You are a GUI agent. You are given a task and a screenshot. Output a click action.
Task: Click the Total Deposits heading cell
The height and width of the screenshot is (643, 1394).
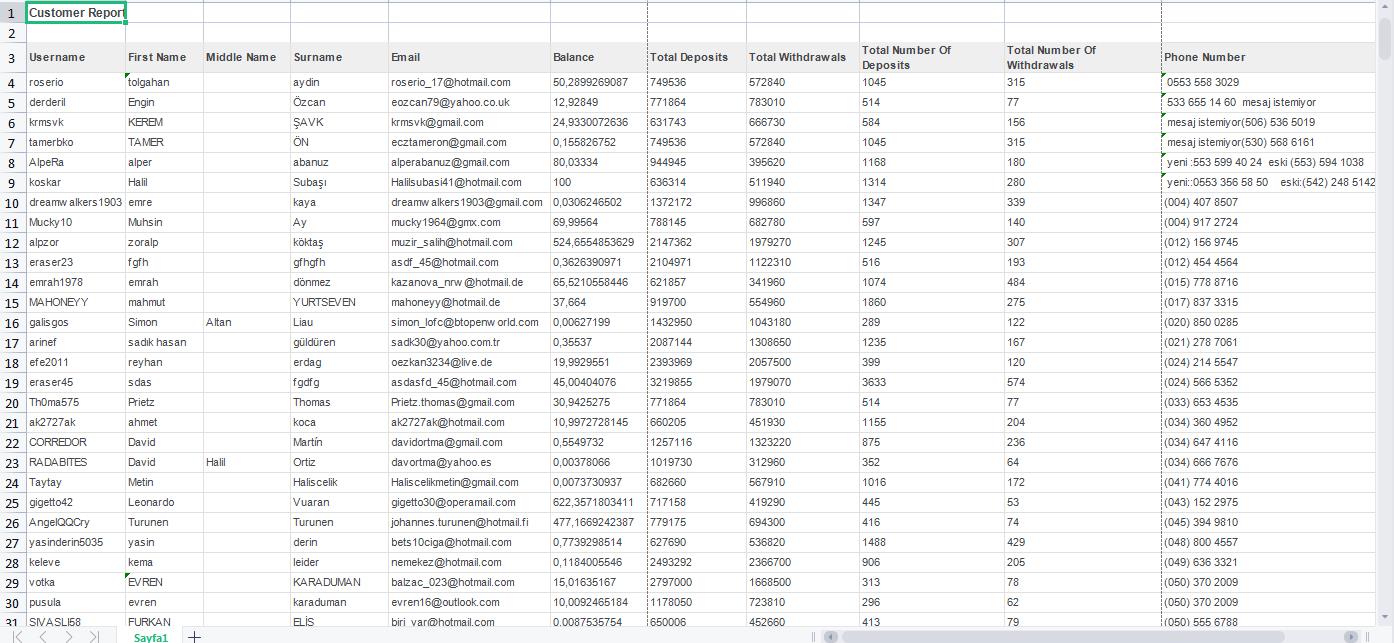click(697, 58)
